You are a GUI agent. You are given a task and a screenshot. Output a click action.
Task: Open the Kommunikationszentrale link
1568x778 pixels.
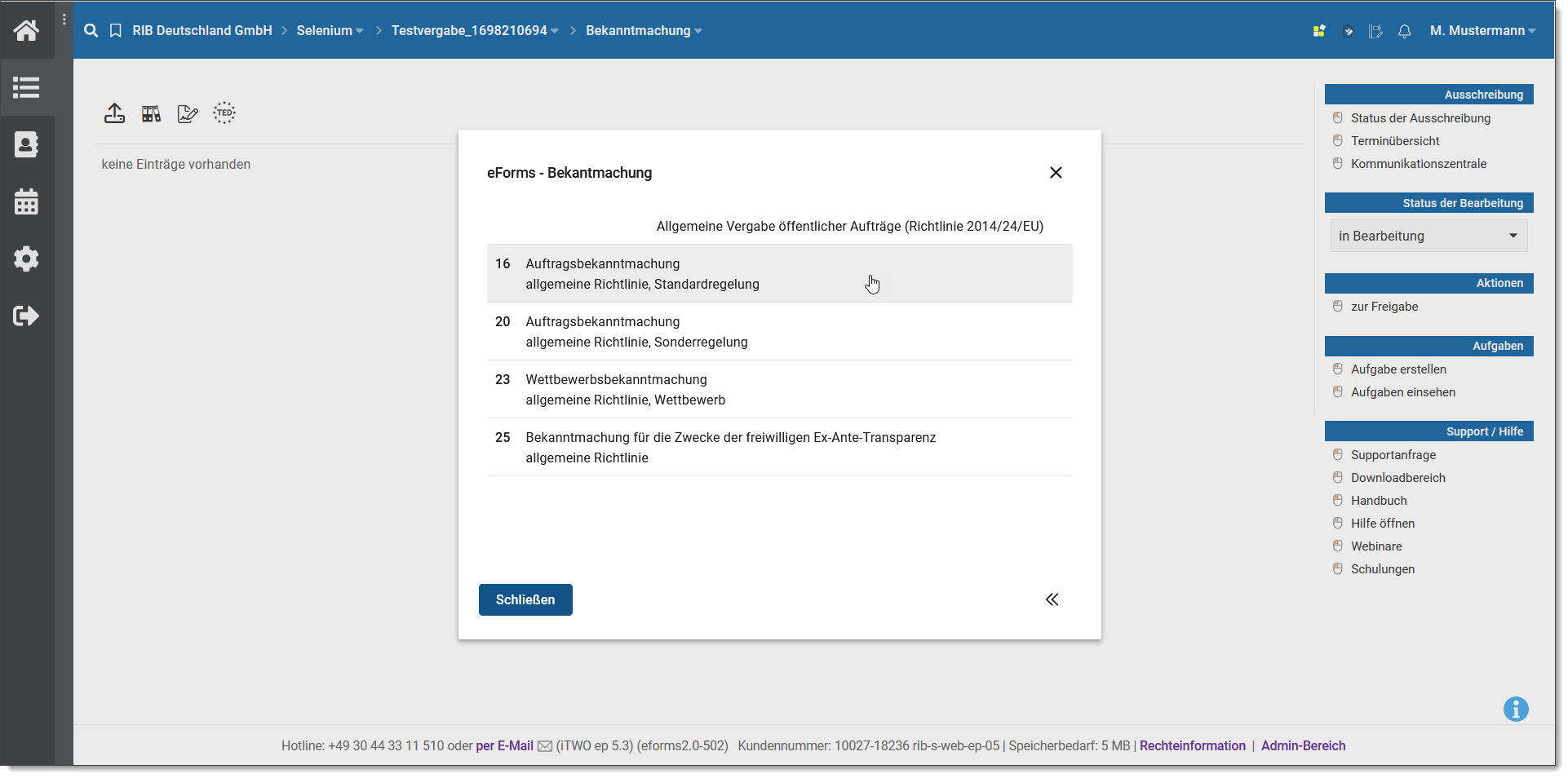(1418, 164)
